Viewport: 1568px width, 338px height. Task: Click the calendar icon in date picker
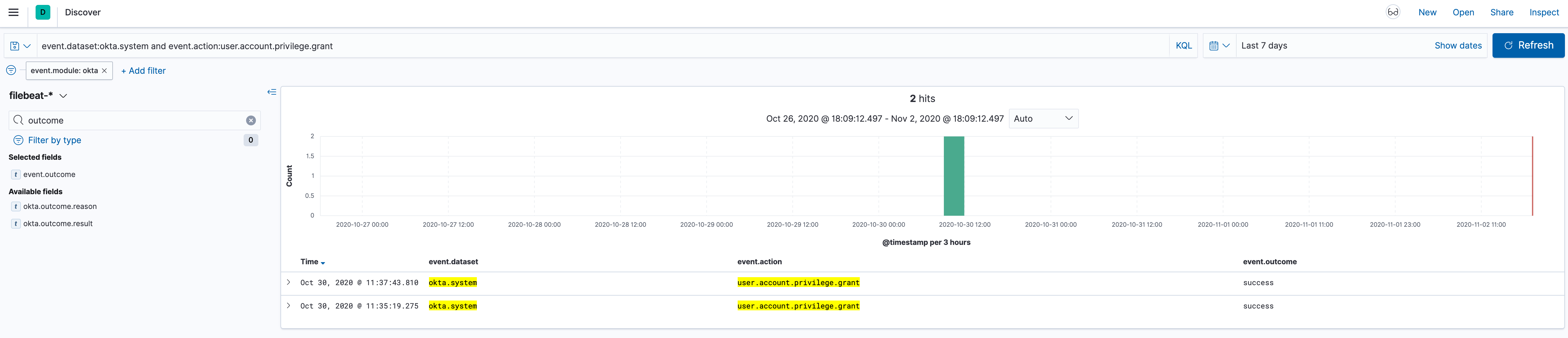(x=1214, y=45)
